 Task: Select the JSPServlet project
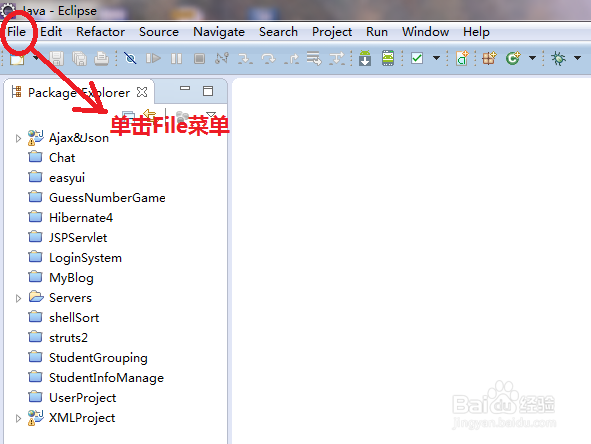pos(78,237)
